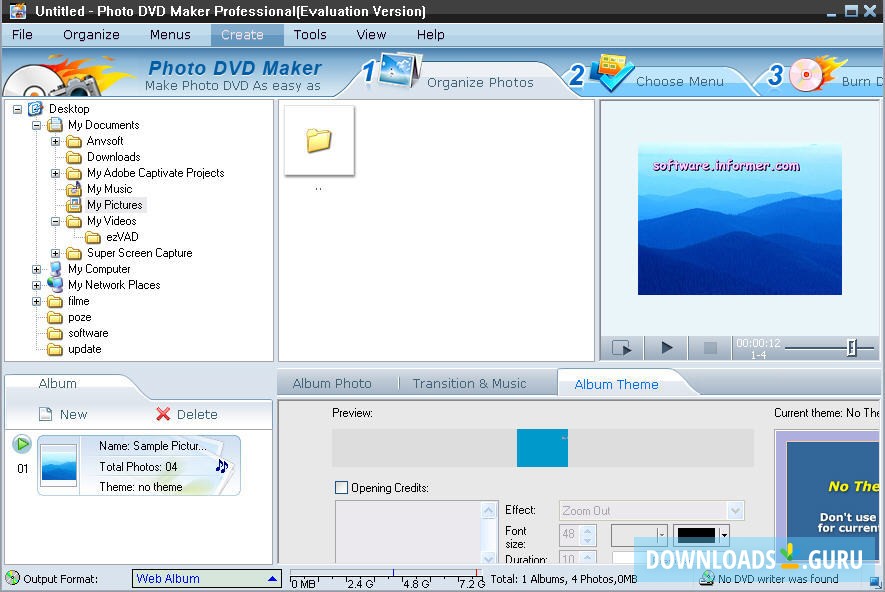Viewport: 885px width, 592px height.
Task: Enable the Opening Credits checkbox
Action: click(342, 487)
